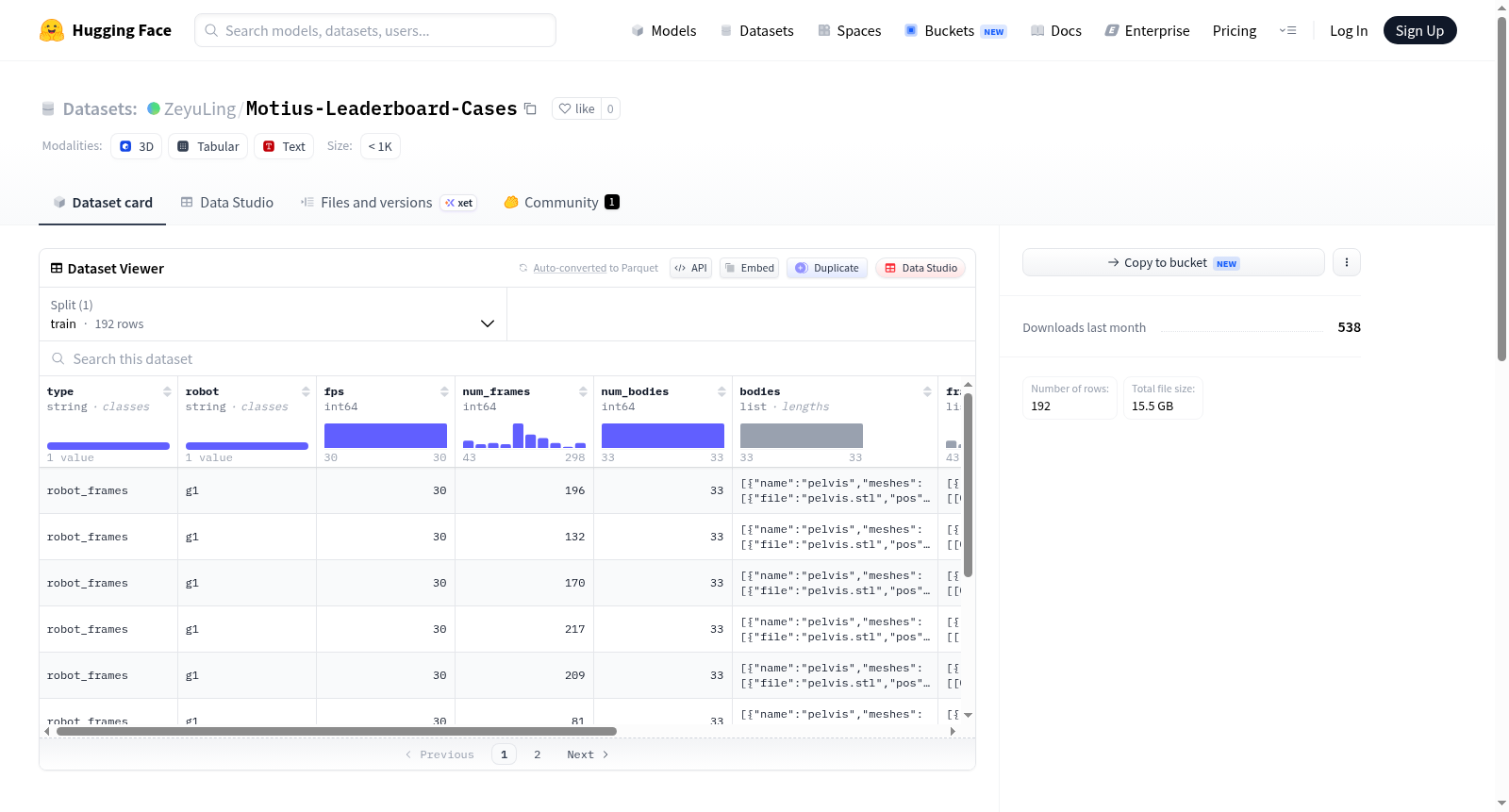Open the more navigation menu icon
The height and width of the screenshot is (812, 1509).
tap(1287, 30)
